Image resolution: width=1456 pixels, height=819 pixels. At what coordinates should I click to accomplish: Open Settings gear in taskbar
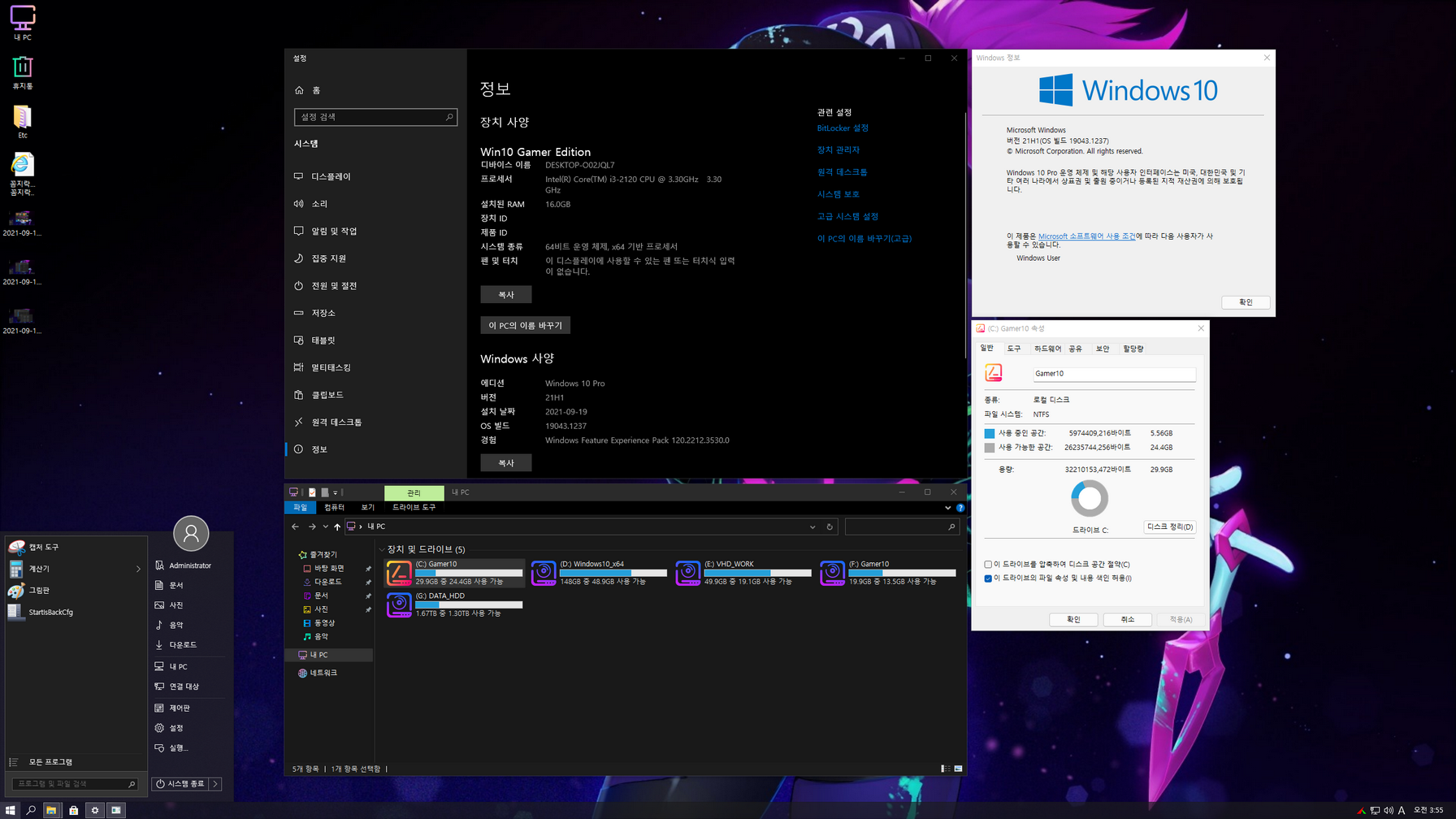tap(95, 810)
